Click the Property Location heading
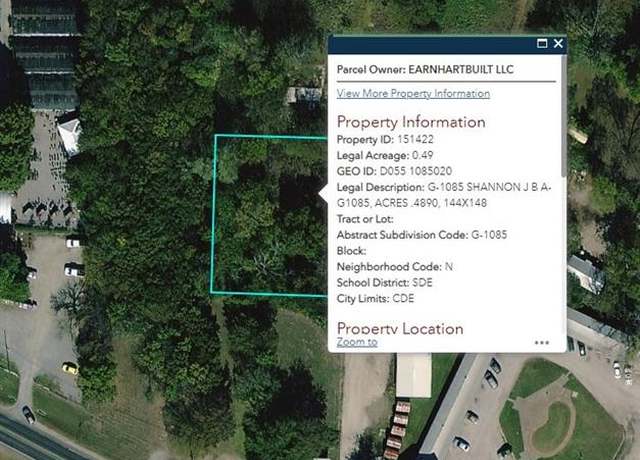The width and height of the screenshot is (640, 460). click(400, 329)
